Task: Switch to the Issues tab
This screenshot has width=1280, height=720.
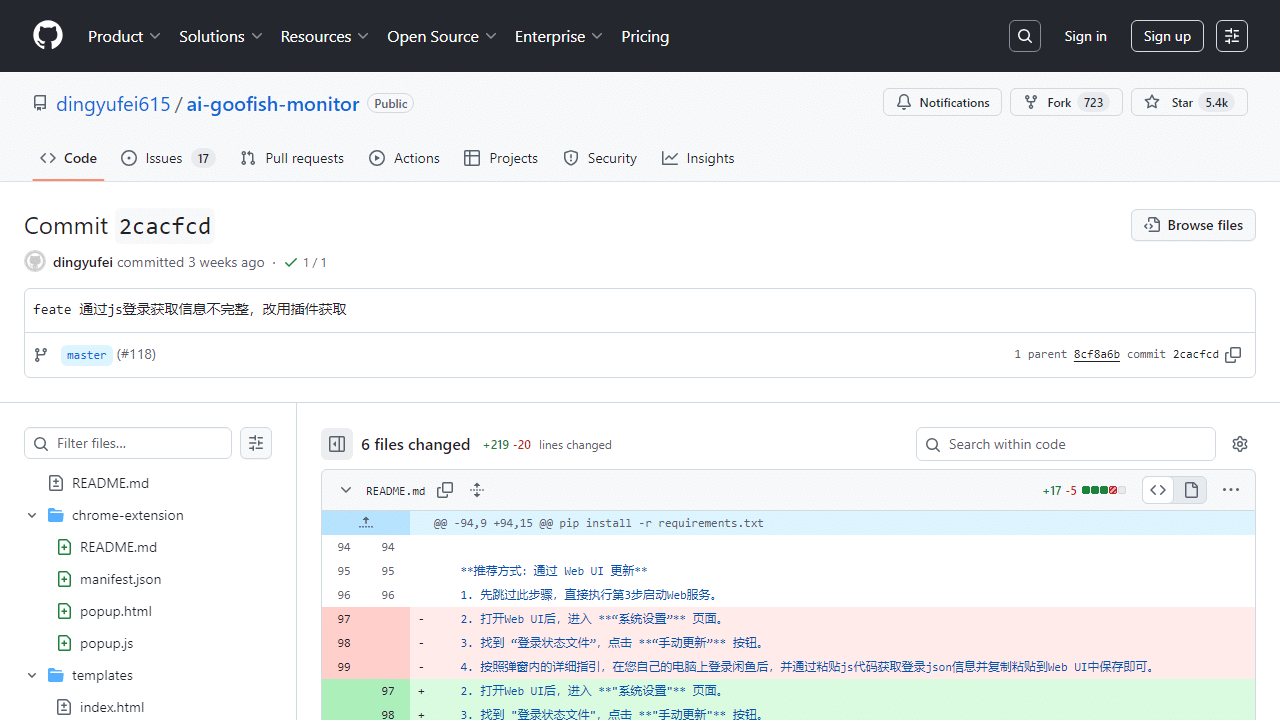Action: [167, 158]
